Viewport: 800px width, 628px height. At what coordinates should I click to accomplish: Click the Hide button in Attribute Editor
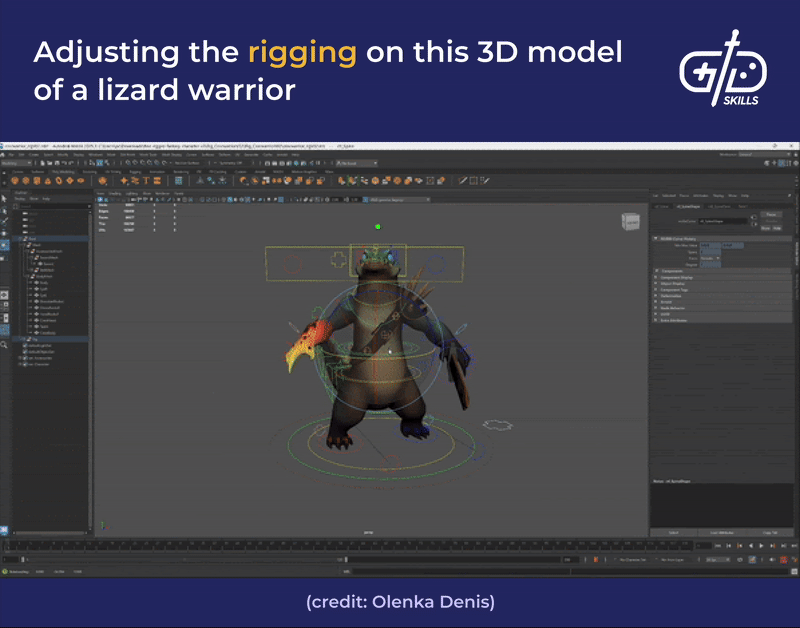tap(777, 228)
